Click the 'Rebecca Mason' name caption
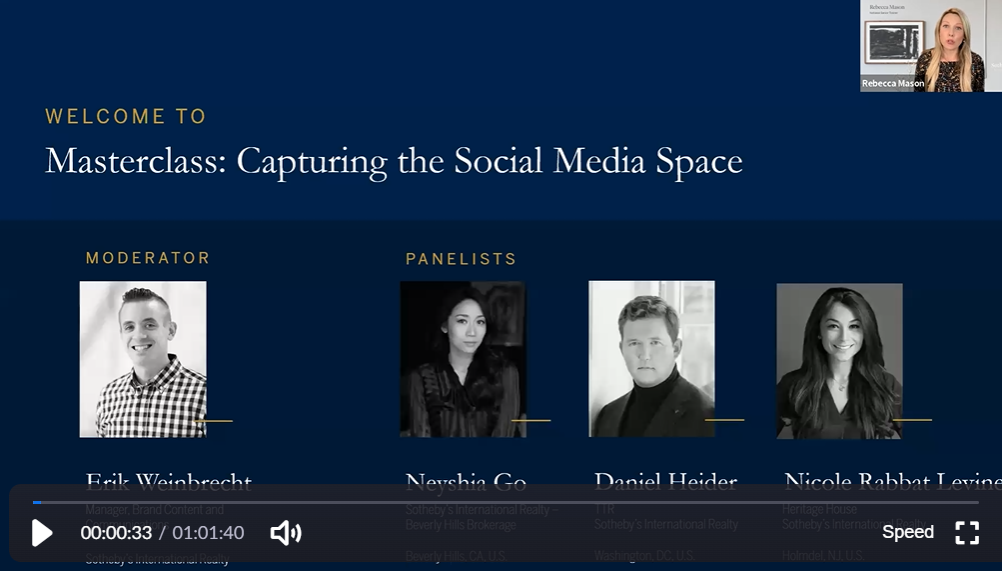The width and height of the screenshot is (1002, 571). point(893,83)
